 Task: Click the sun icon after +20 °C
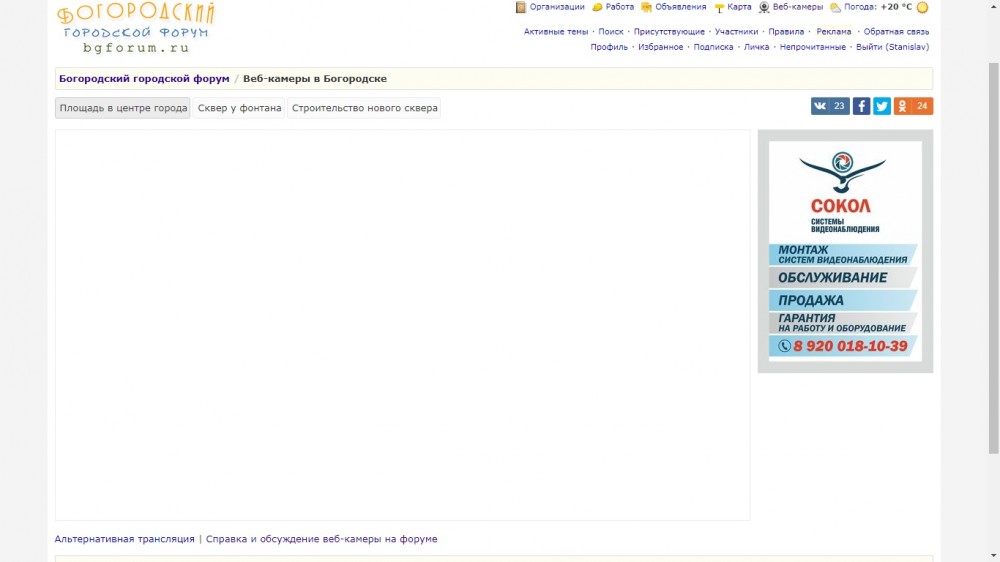click(x=922, y=7)
